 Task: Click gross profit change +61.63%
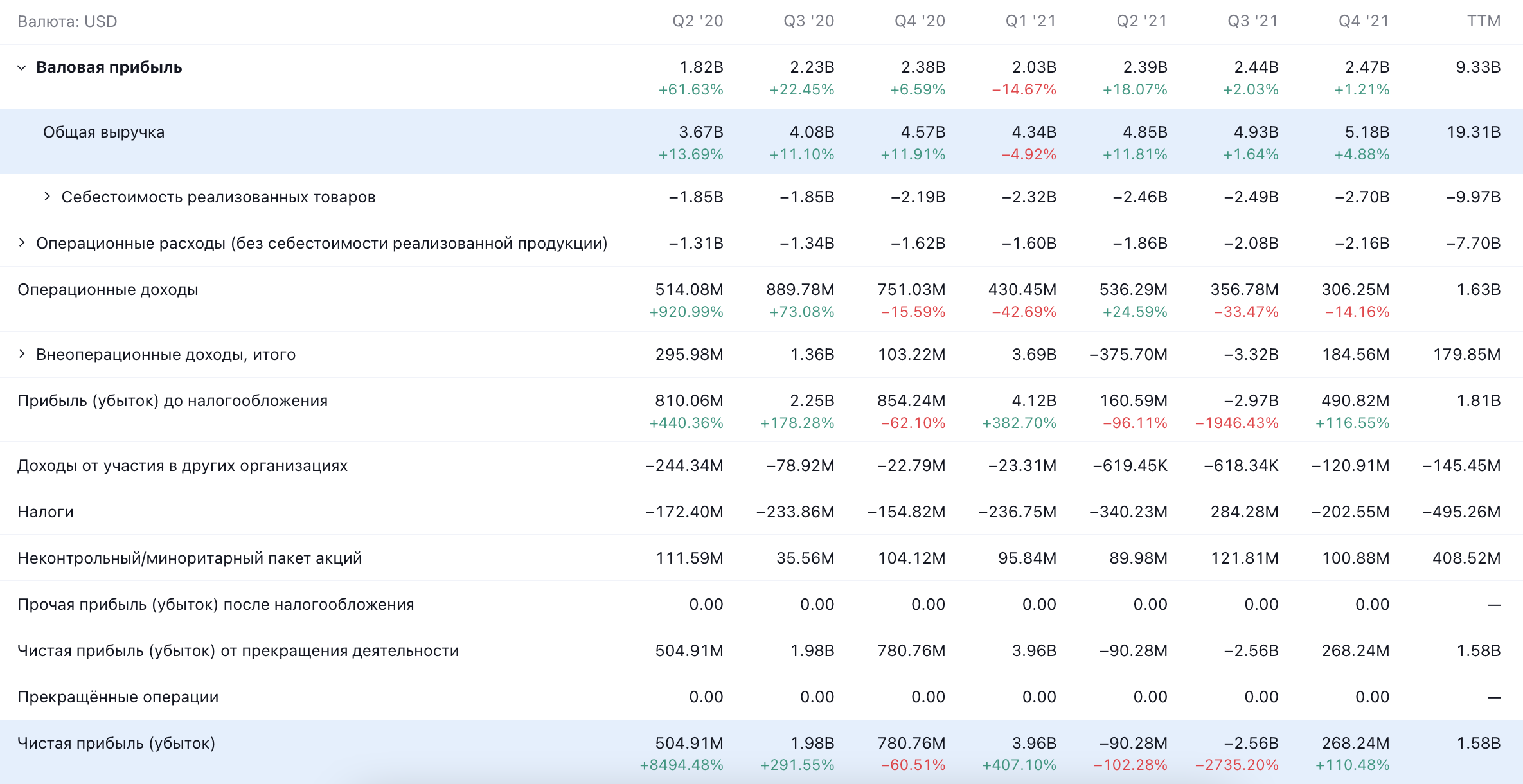(x=691, y=89)
